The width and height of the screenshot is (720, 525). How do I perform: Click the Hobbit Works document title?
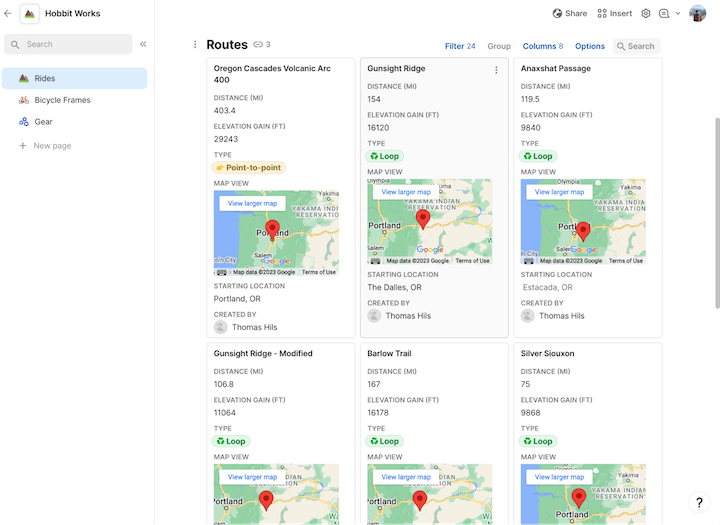(73, 13)
